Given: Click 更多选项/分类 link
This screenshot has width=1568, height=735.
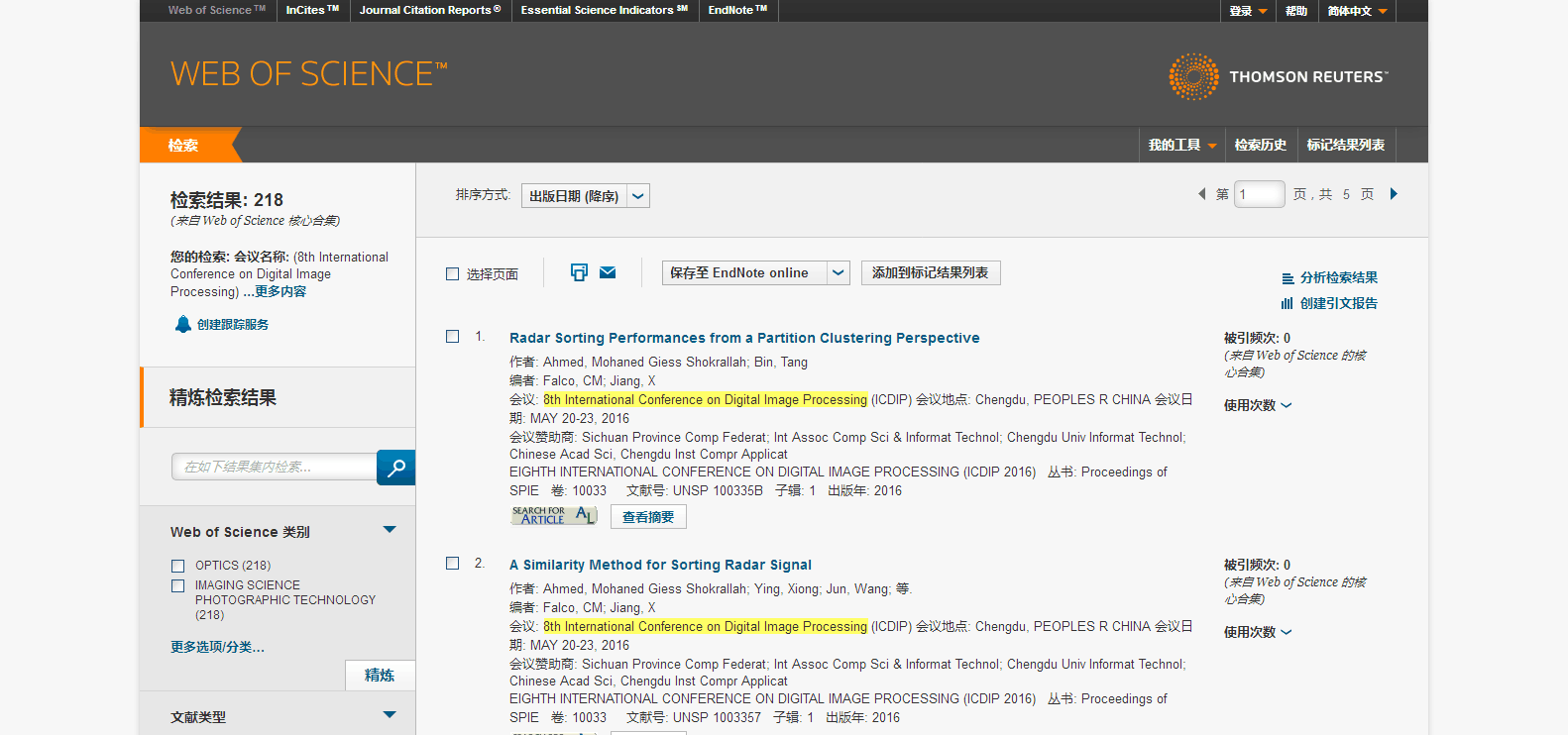Looking at the screenshot, I should tap(217, 647).
